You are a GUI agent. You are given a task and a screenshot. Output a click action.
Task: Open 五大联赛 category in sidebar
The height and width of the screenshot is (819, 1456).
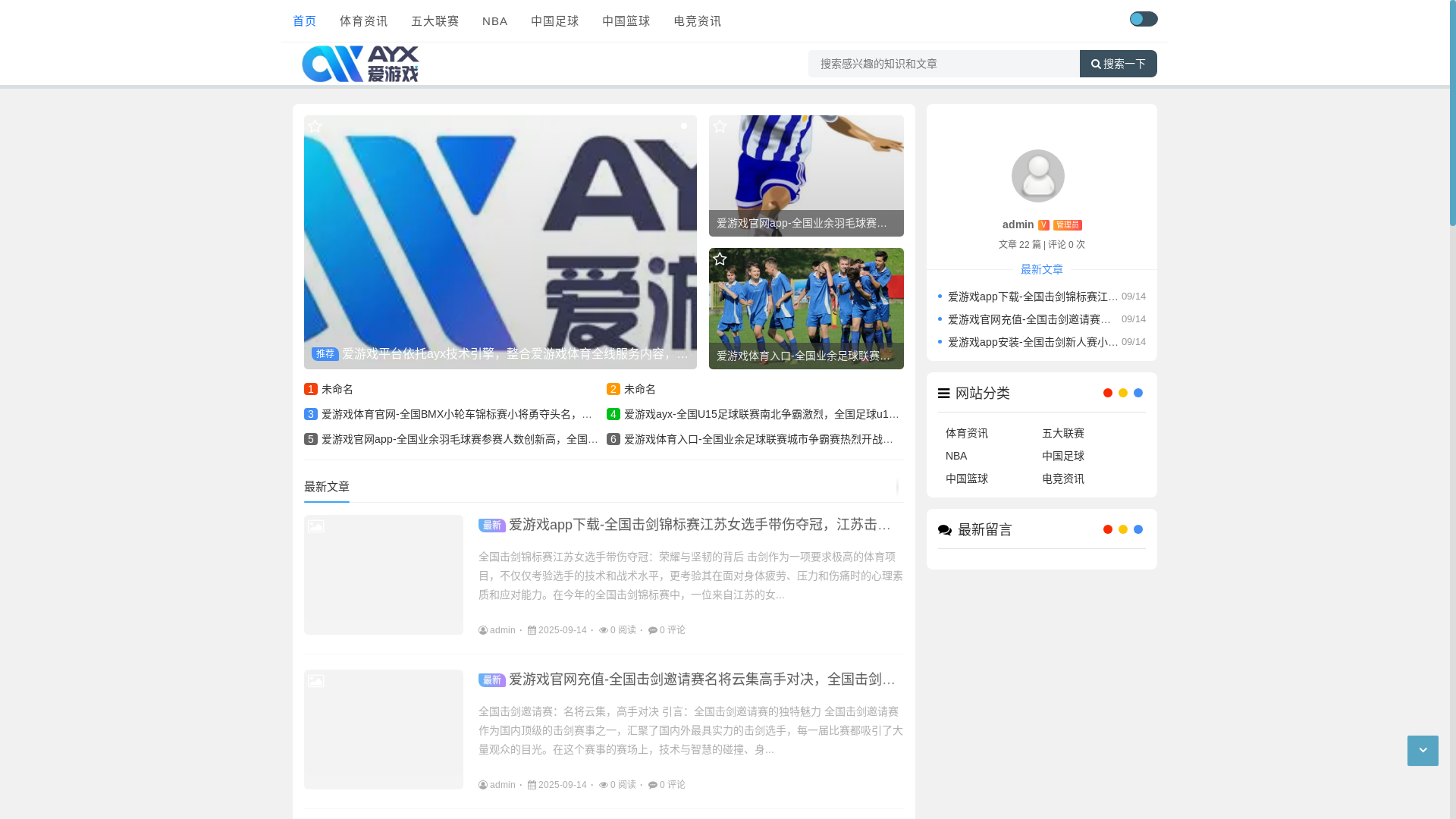[1063, 433]
